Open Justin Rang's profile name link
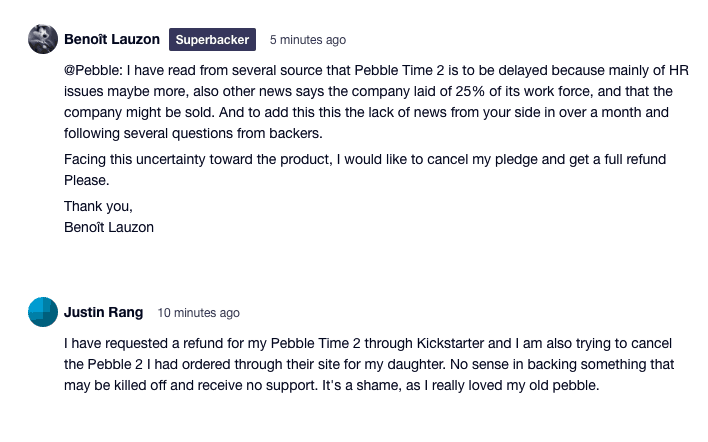The width and height of the screenshot is (708, 442). 104,312
